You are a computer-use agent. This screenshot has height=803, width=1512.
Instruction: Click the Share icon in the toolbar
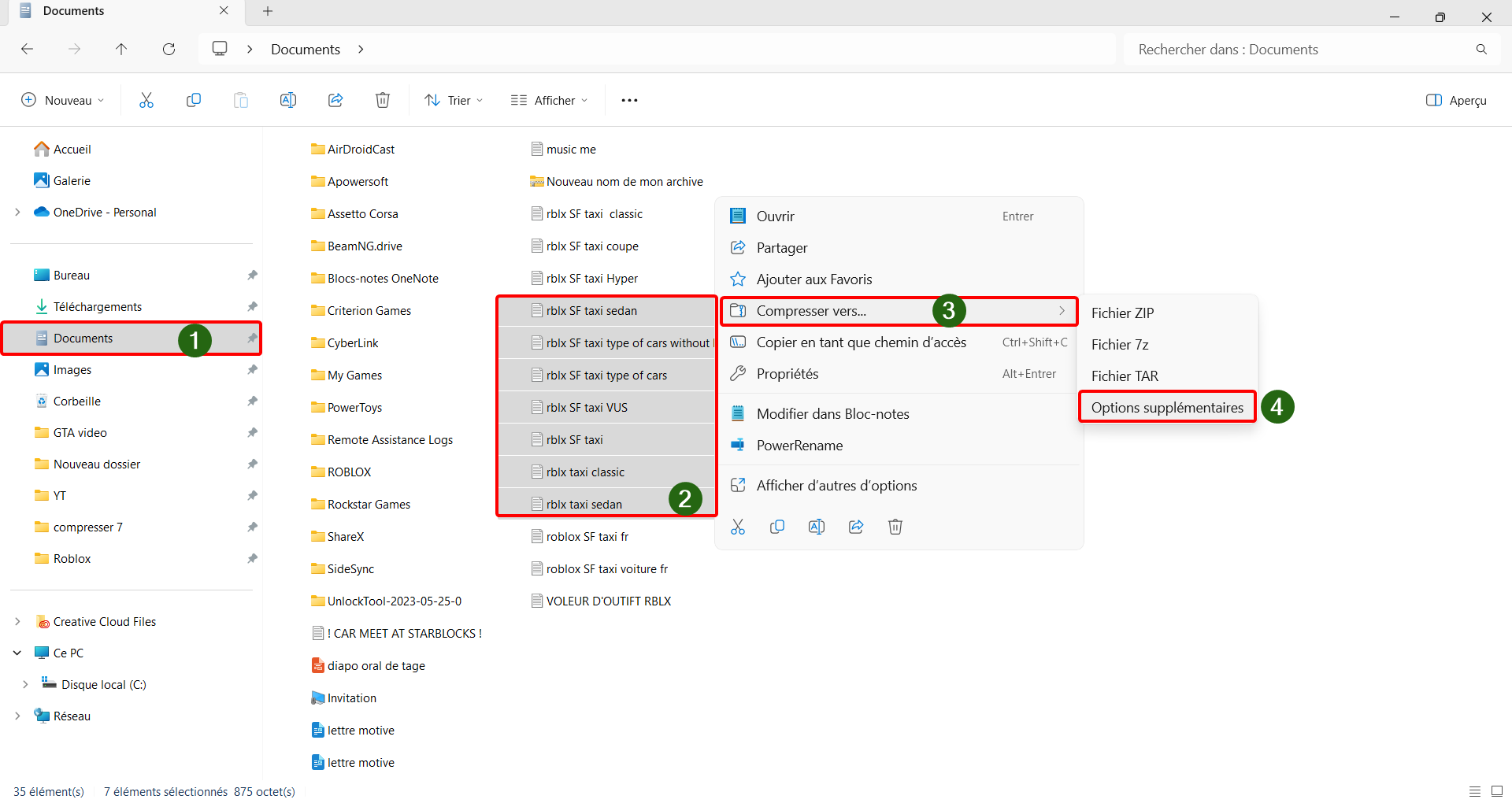pyautogui.click(x=335, y=100)
